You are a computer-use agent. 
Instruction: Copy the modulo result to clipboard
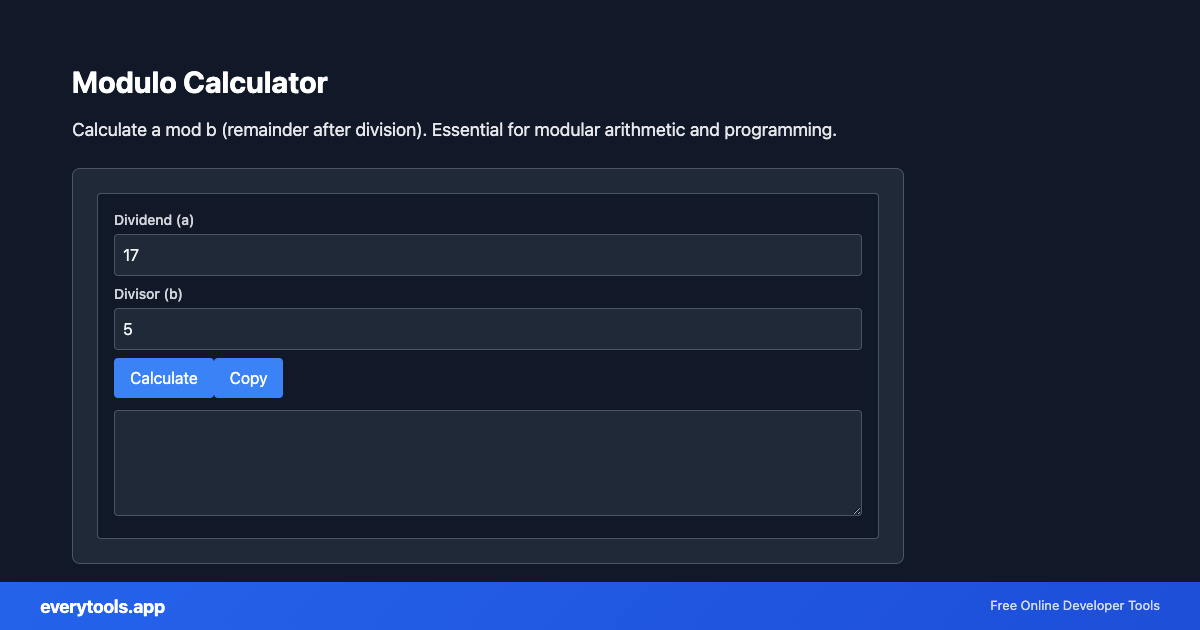tap(247, 378)
